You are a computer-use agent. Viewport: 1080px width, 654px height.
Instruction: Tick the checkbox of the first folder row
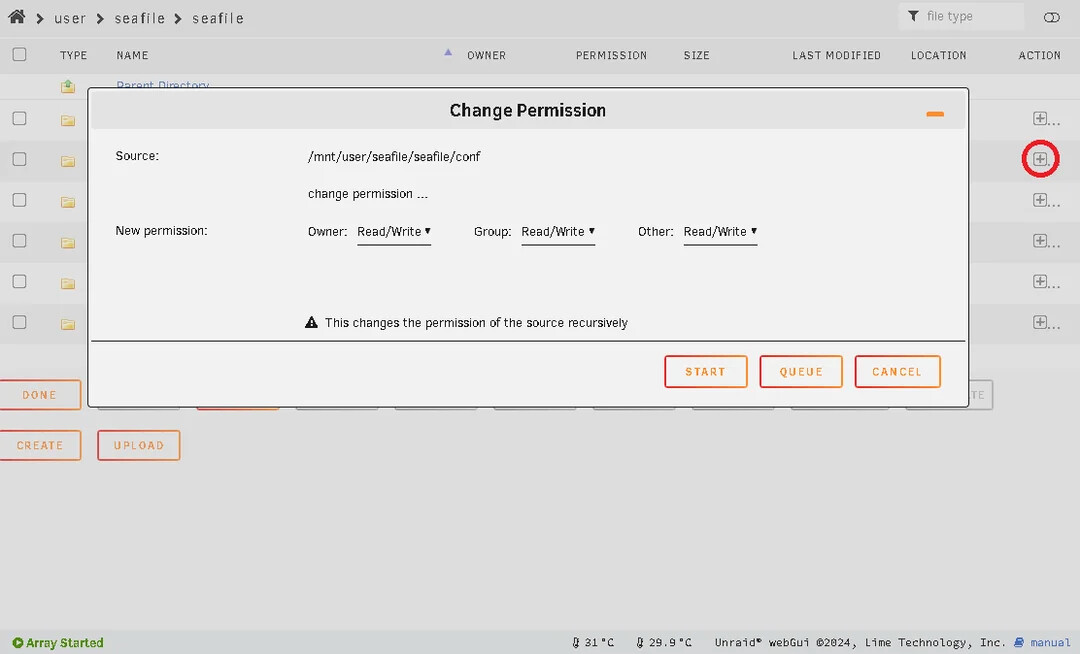click(x=19, y=118)
